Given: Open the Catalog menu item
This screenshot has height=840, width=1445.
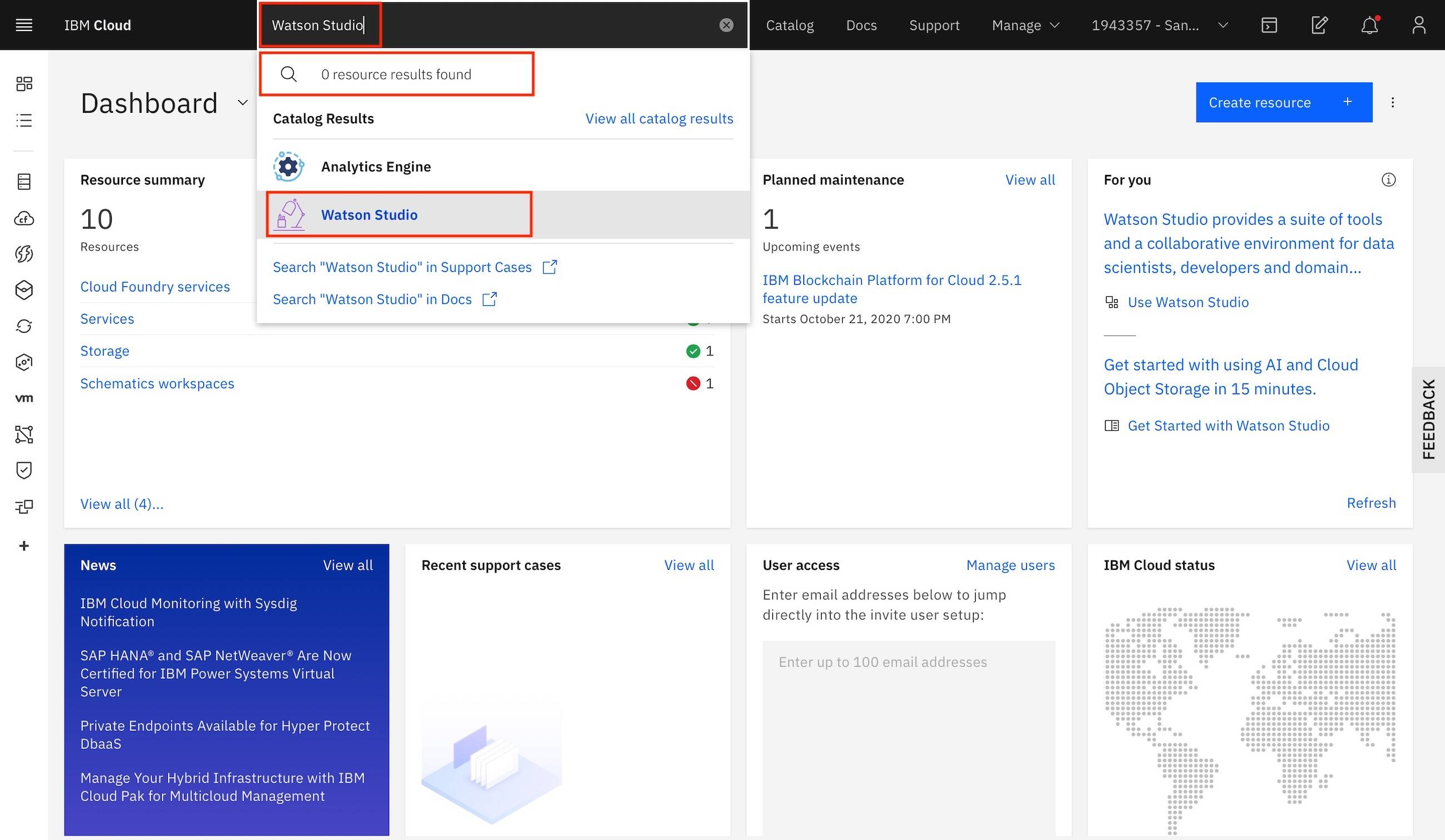Looking at the screenshot, I should [789, 25].
